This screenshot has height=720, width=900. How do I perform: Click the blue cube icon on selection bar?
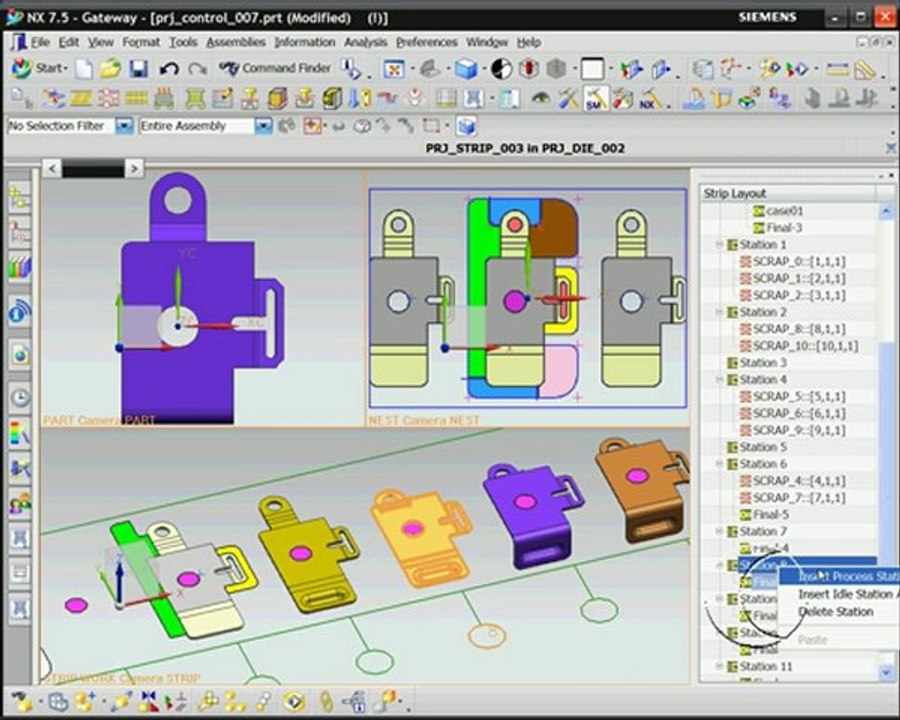pyautogui.click(x=466, y=126)
